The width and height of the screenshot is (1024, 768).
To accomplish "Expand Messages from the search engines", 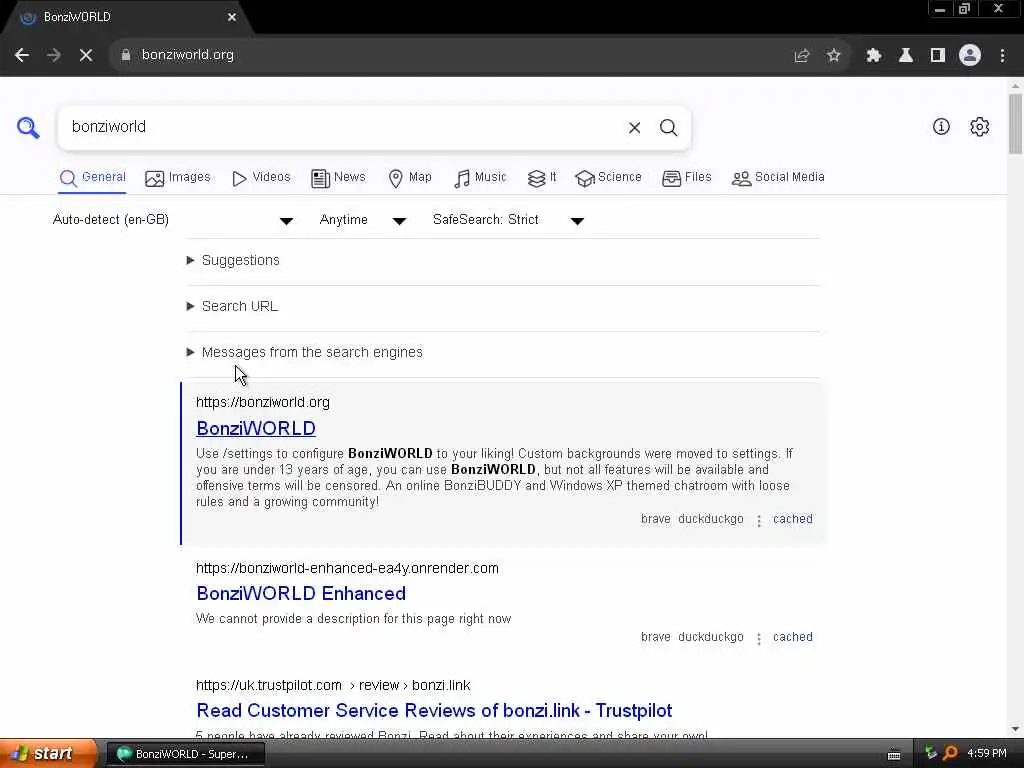I will tap(305, 353).
